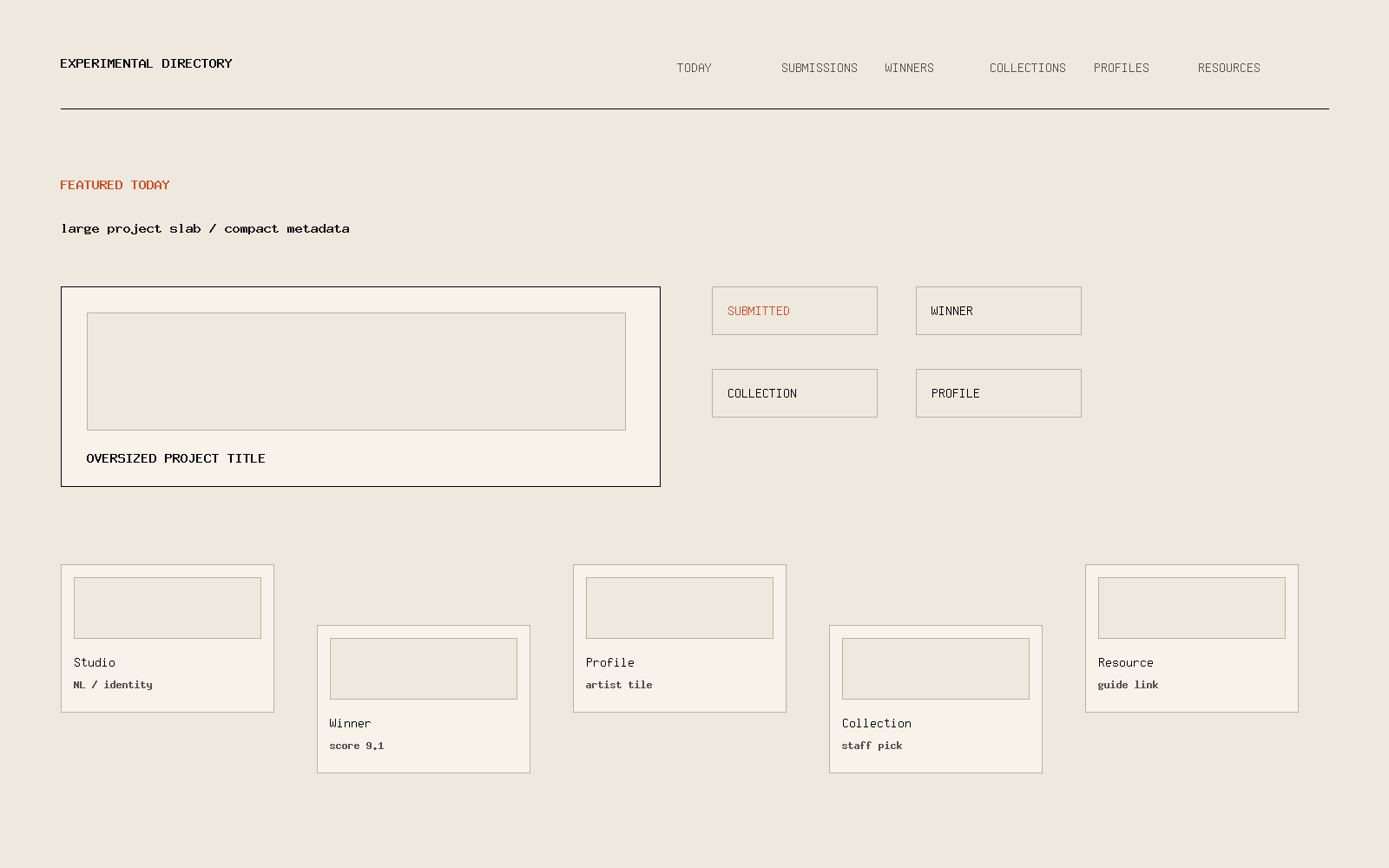Select the Submitted filter button
This screenshot has height=868, width=1389.
tap(794, 311)
